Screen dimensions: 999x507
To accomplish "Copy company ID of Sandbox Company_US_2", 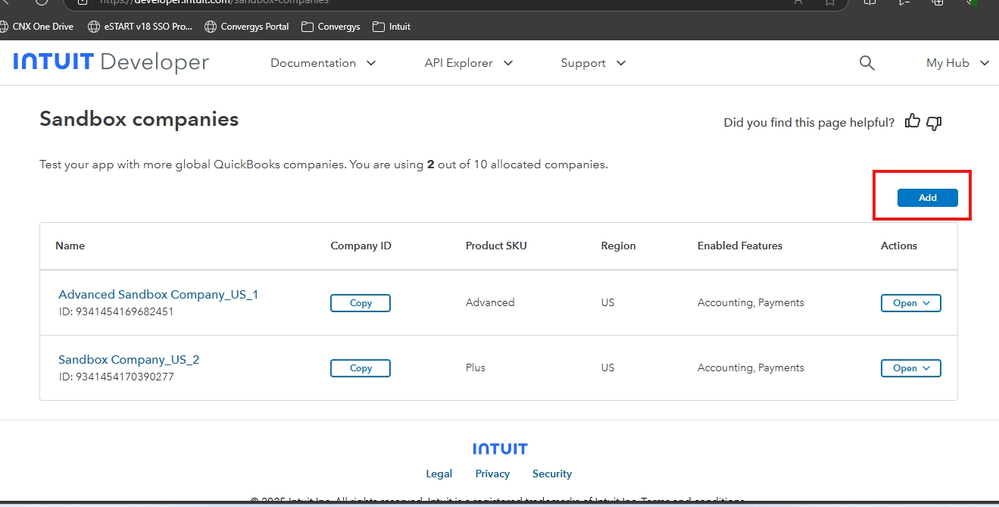I will (360, 368).
